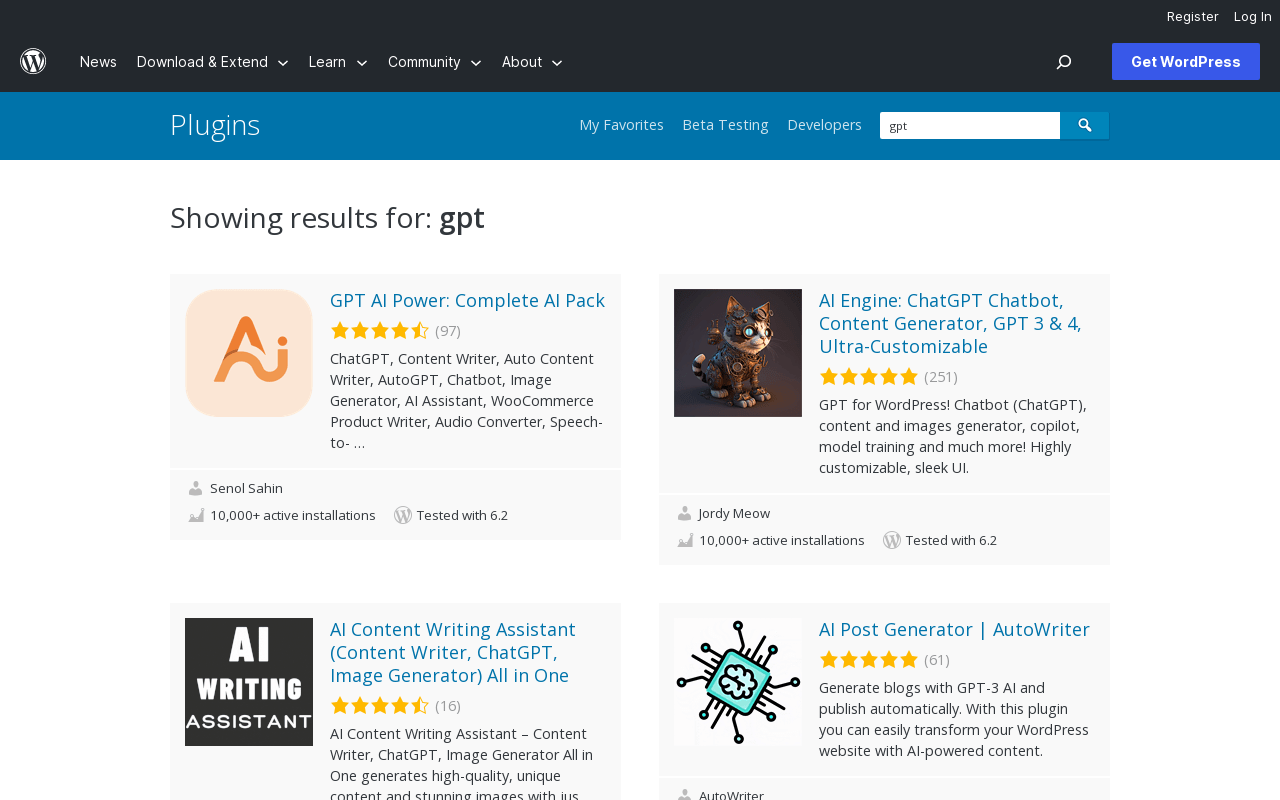Expand the About menu
The image size is (1280, 800).
[532, 62]
